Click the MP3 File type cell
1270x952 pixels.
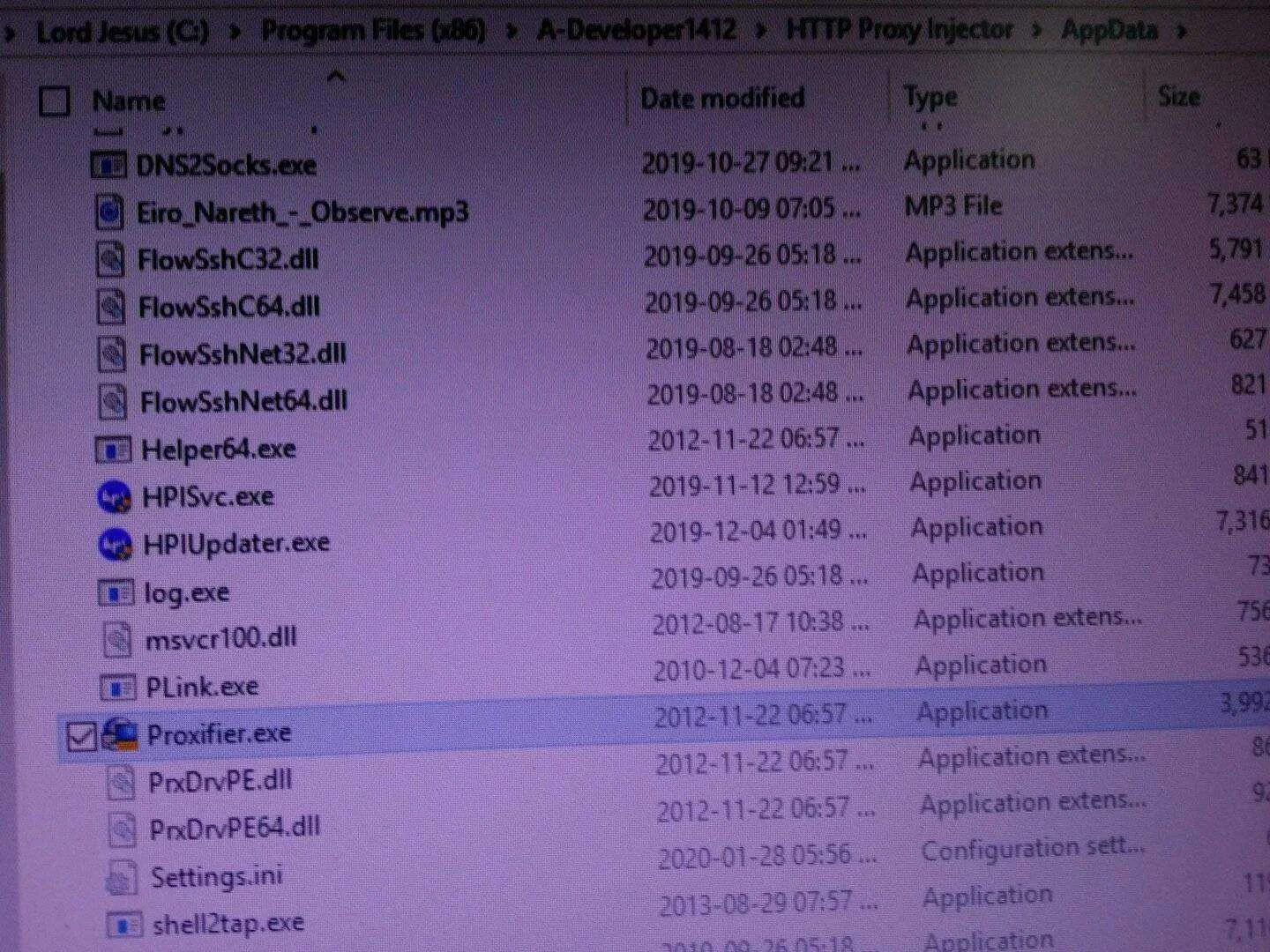[953, 205]
